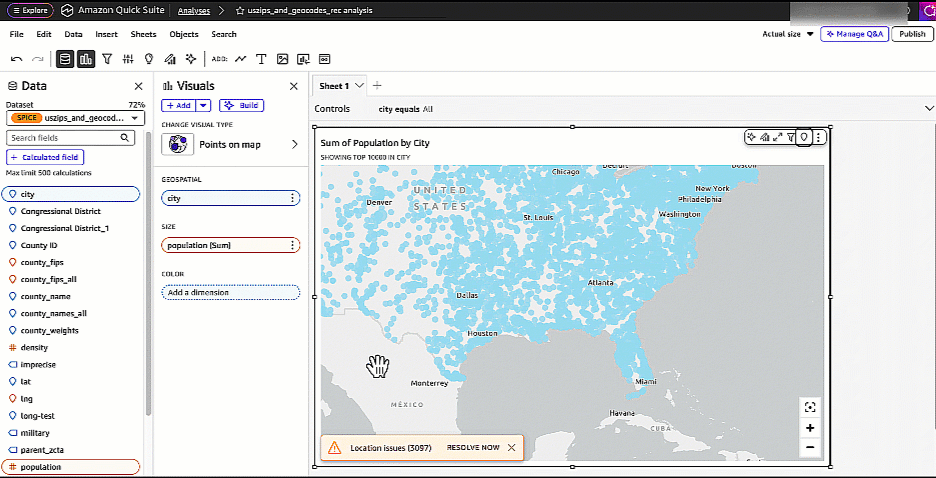
Task: Toggle the Data pane button in toolbar
Action: pyautogui.click(x=66, y=59)
